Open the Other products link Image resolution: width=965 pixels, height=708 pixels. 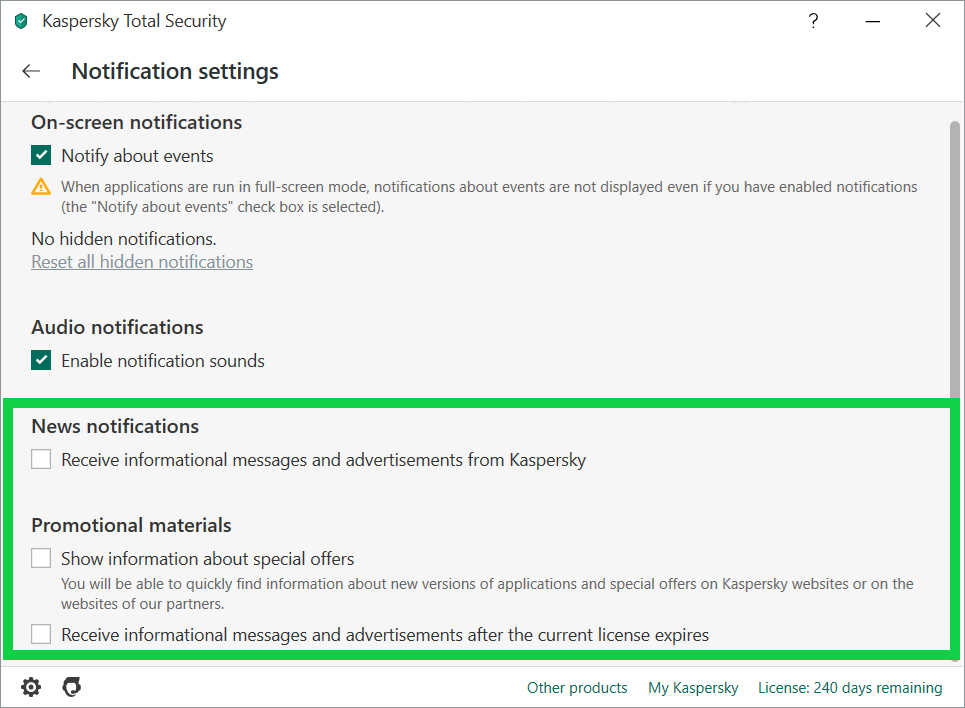point(577,688)
